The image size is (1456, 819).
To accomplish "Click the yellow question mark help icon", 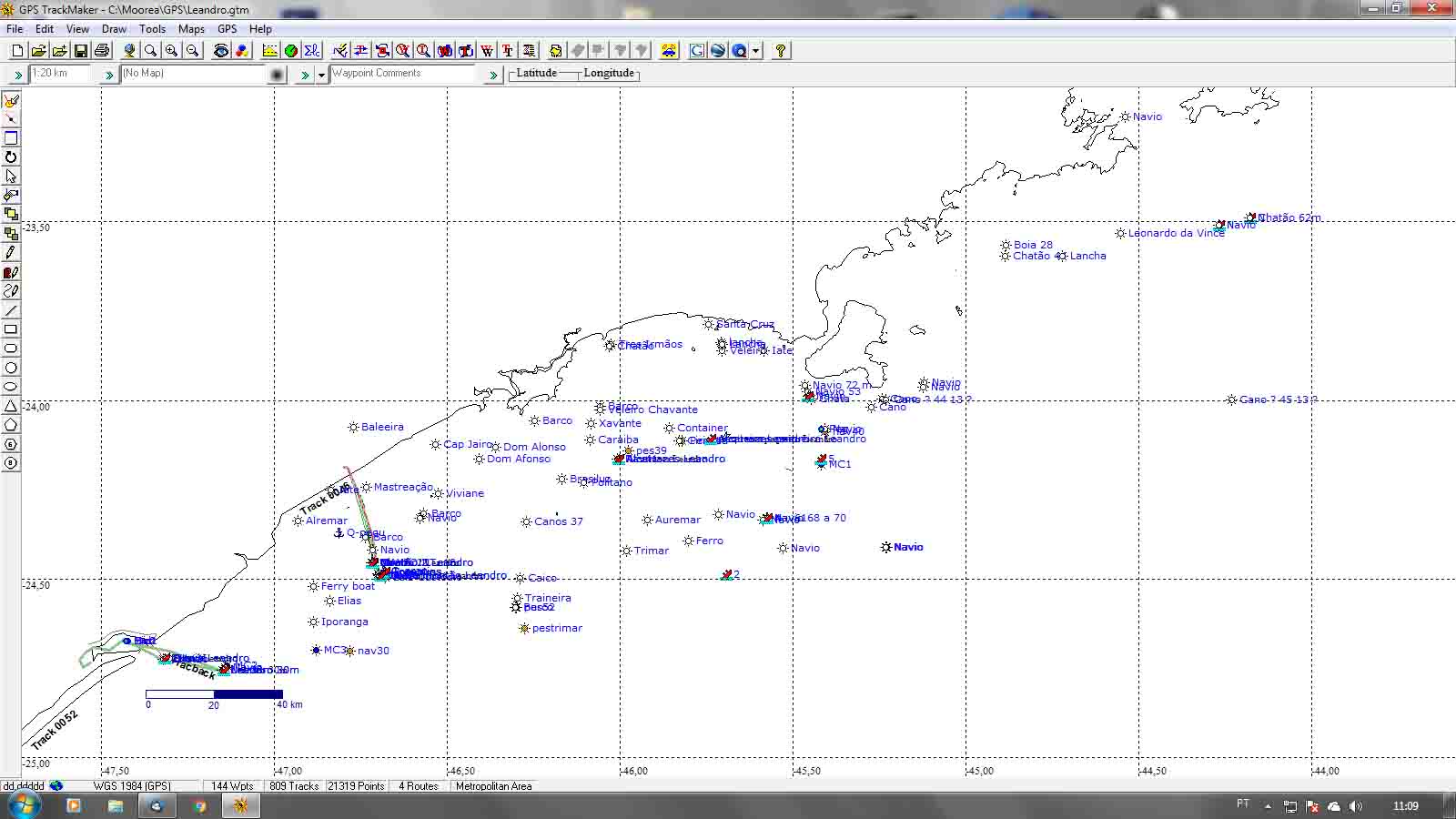I will point(780,51).
